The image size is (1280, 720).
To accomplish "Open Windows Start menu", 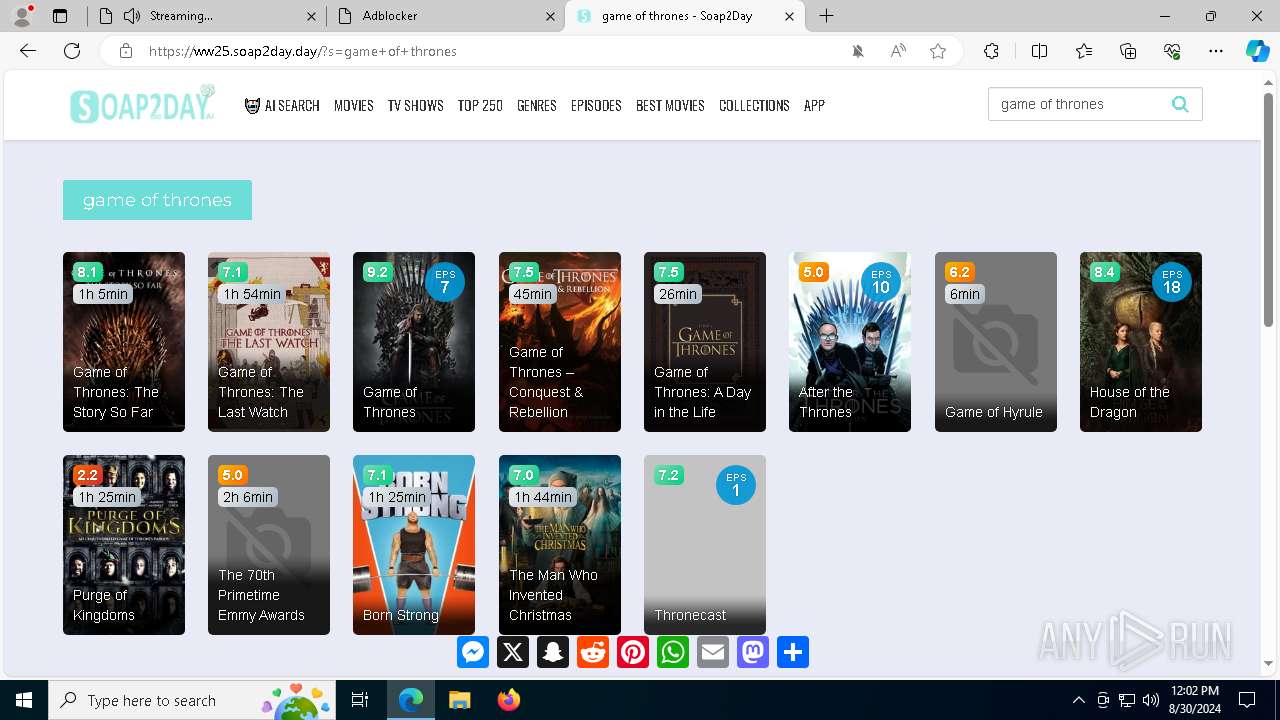I will tap(24, 700).
